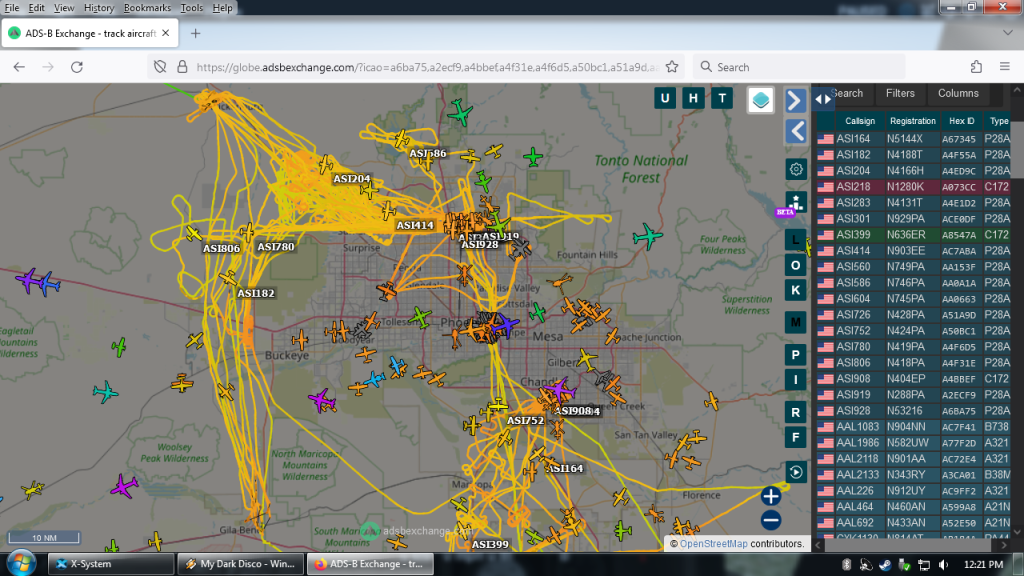Open the replay history icon
The height and width of the screenshot is (576, 1024).
795,472
